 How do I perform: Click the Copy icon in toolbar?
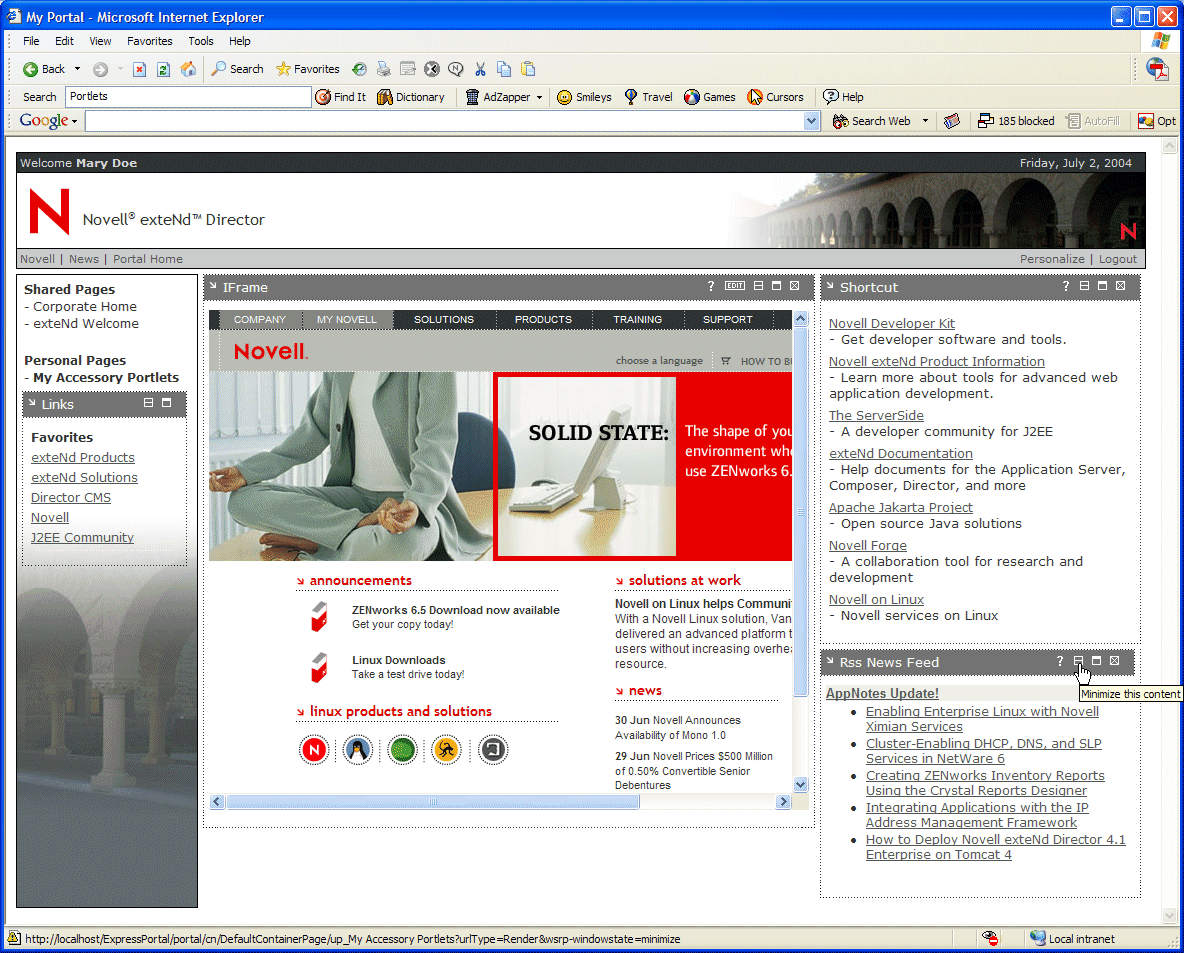tap(504, 69)
